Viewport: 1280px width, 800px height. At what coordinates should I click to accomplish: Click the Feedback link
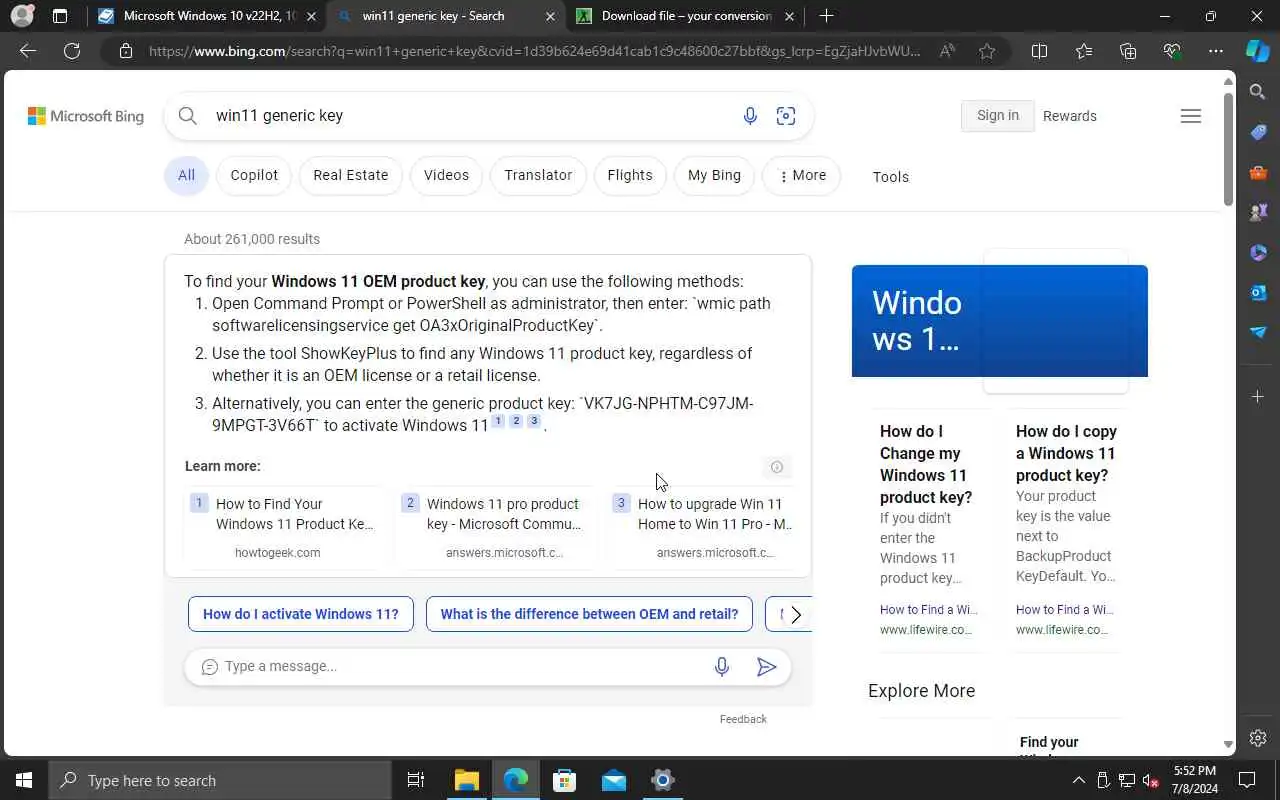tap(743, 719)
